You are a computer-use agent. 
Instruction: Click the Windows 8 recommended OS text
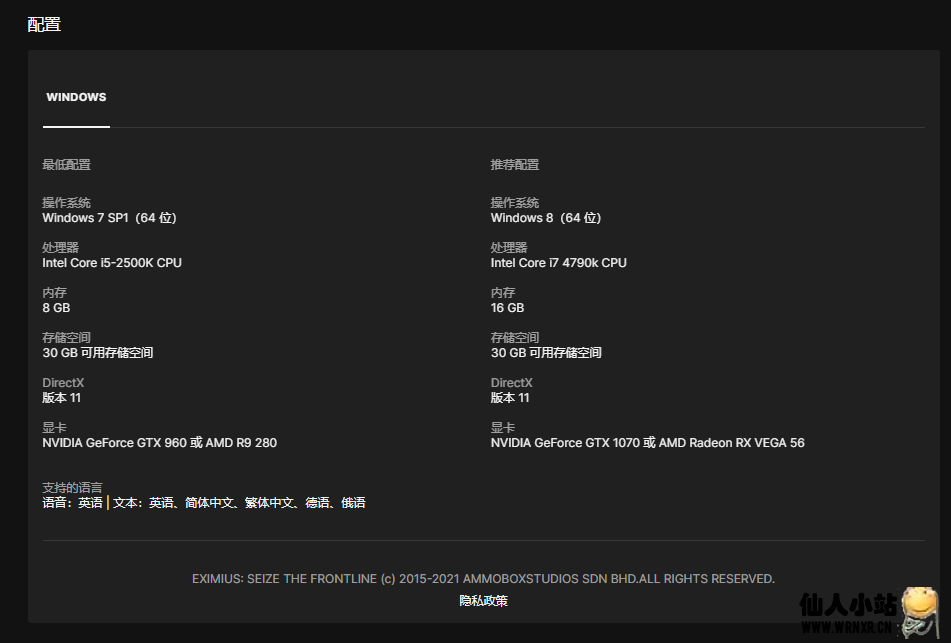(x=545, y=218)
